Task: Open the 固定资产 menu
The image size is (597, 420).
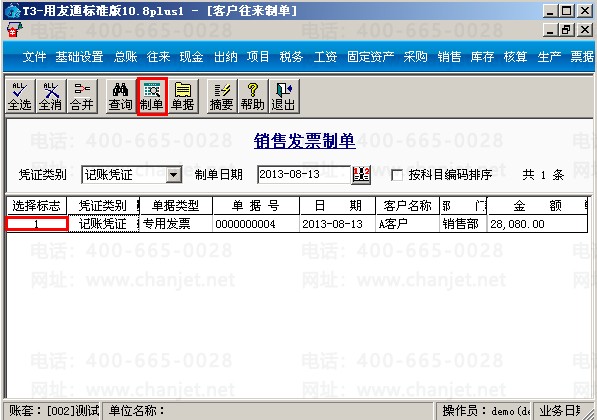Action: click(x=370, y=57)
